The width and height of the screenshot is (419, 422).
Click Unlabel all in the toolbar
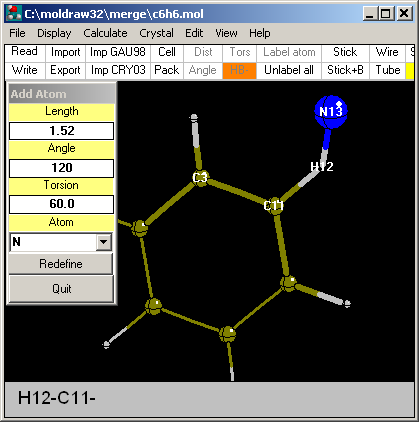pos(289,70)
